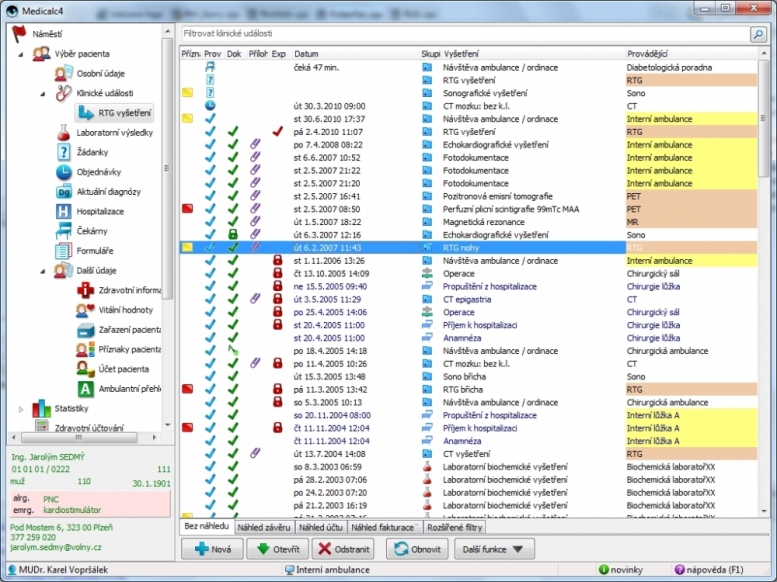
Task: Expand the Statistiky tree node
Action: coord(21,409)
